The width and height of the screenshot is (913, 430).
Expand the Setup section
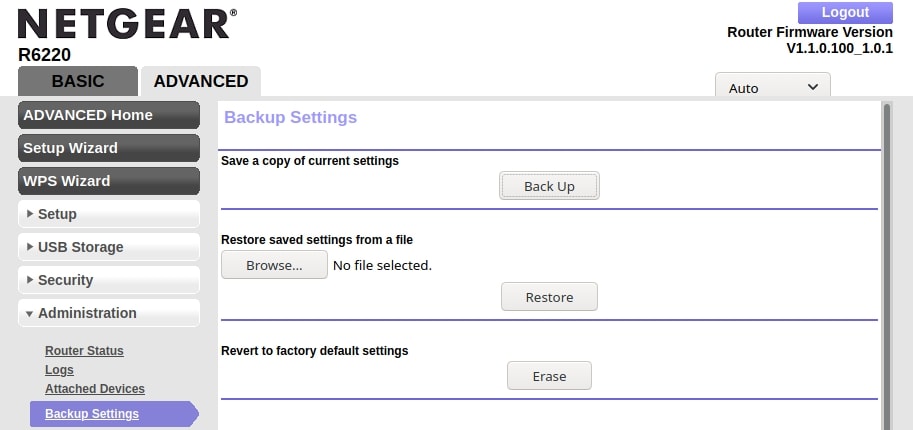pyautogui.click(x=109, y=214)
